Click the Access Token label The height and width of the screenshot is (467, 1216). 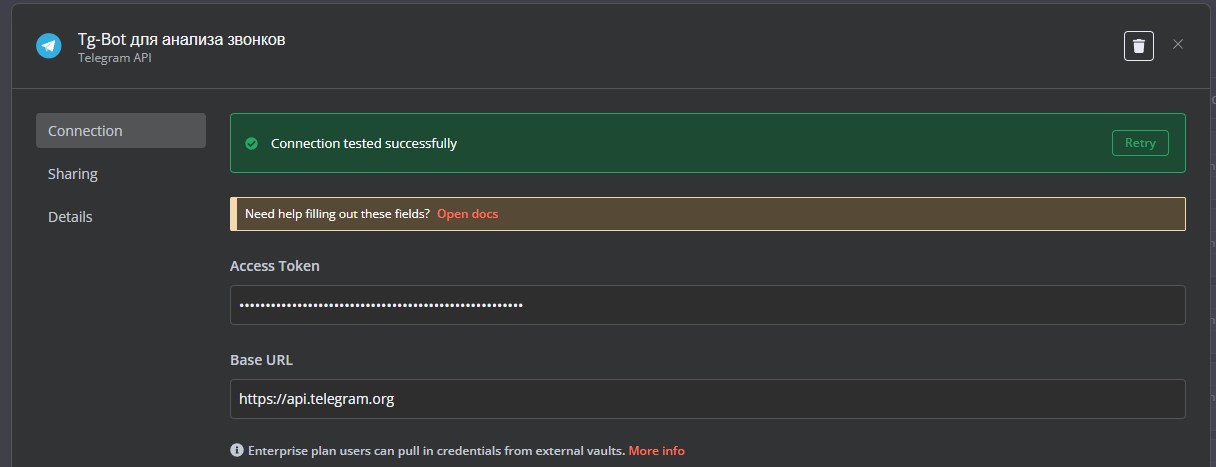[x=275, y=266]
